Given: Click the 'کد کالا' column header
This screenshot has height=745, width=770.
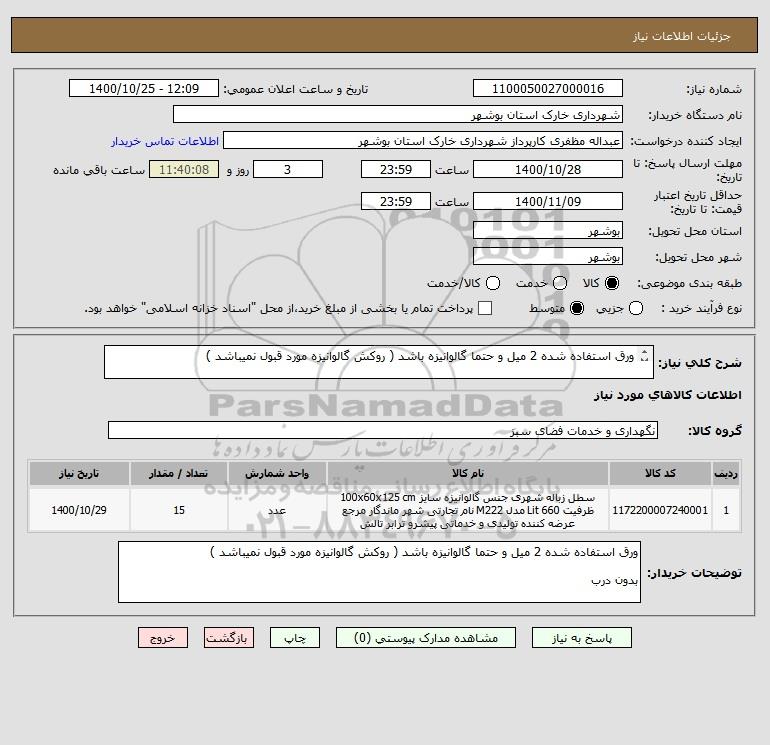Looking at the screenshot, I should click(x=660, y=473).
